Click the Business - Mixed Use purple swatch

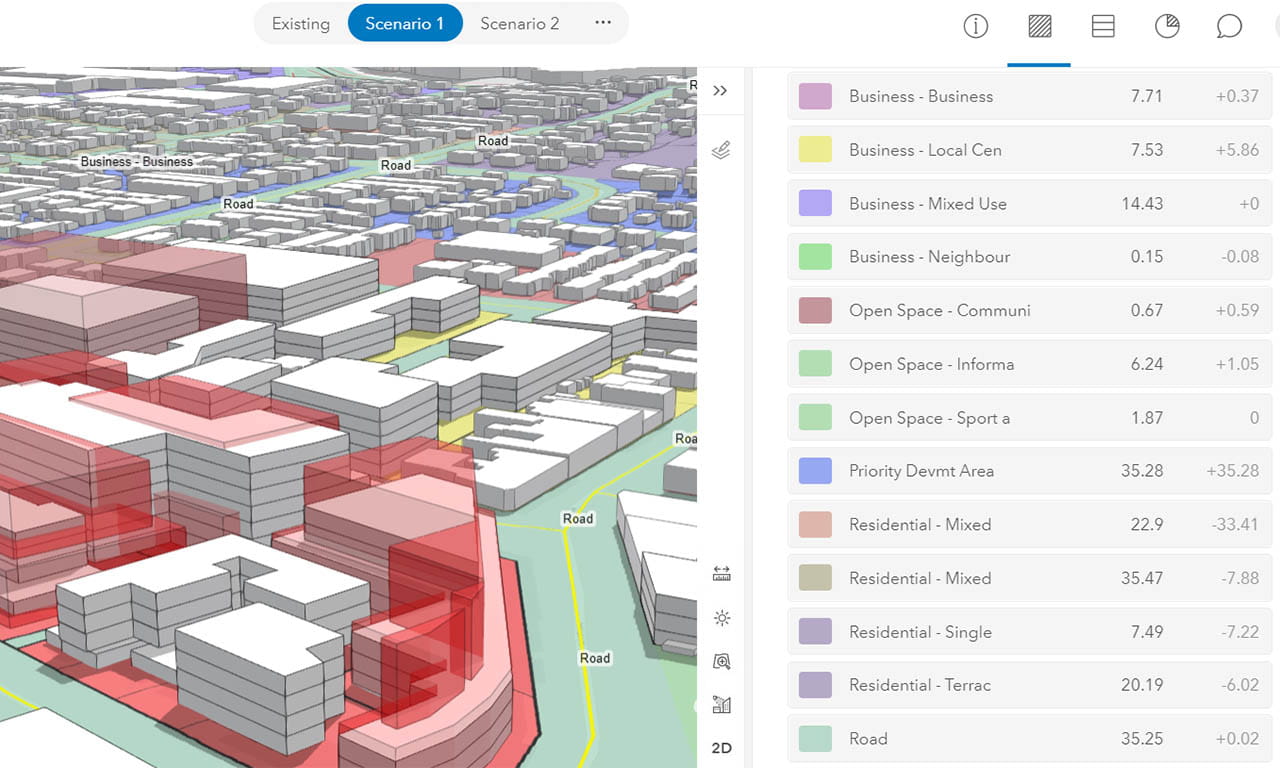coord(816,204)
